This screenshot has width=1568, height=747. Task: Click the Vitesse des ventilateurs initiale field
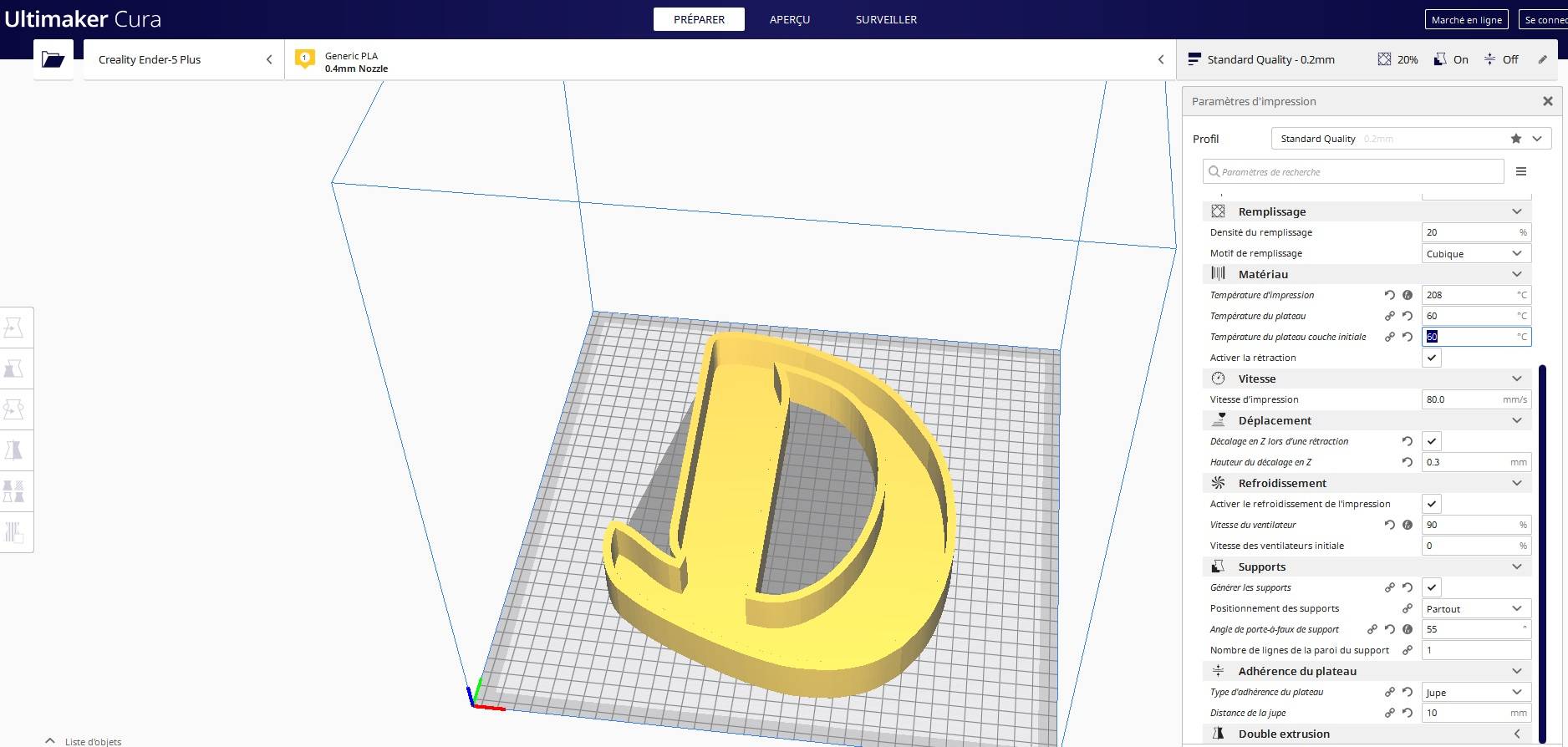click(x=1476, y=546)
